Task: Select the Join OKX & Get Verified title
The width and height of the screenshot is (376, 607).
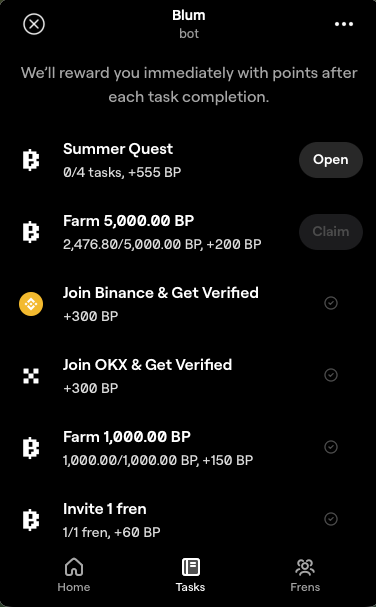Action: coord(148,365)
